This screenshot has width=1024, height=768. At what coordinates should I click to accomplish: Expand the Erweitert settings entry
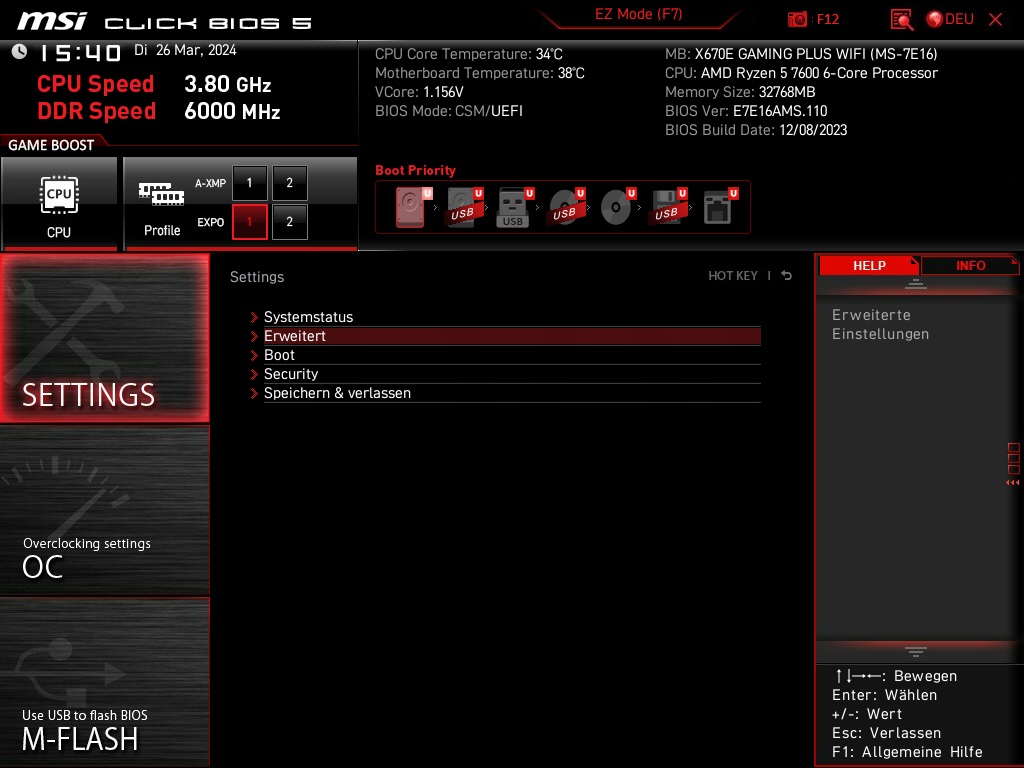(x=295, y=336)
